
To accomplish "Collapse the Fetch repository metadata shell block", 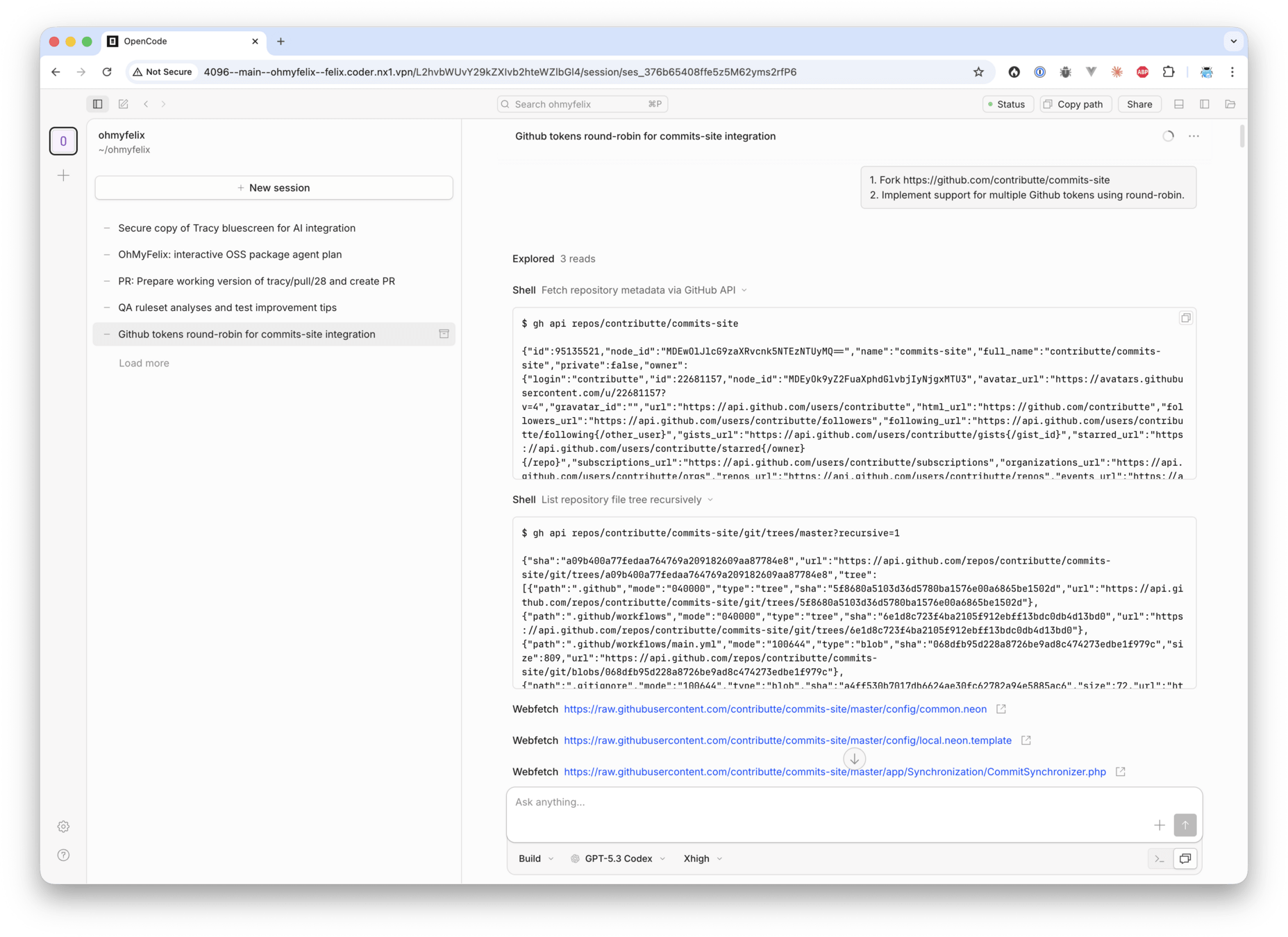I will click(630, 290).
